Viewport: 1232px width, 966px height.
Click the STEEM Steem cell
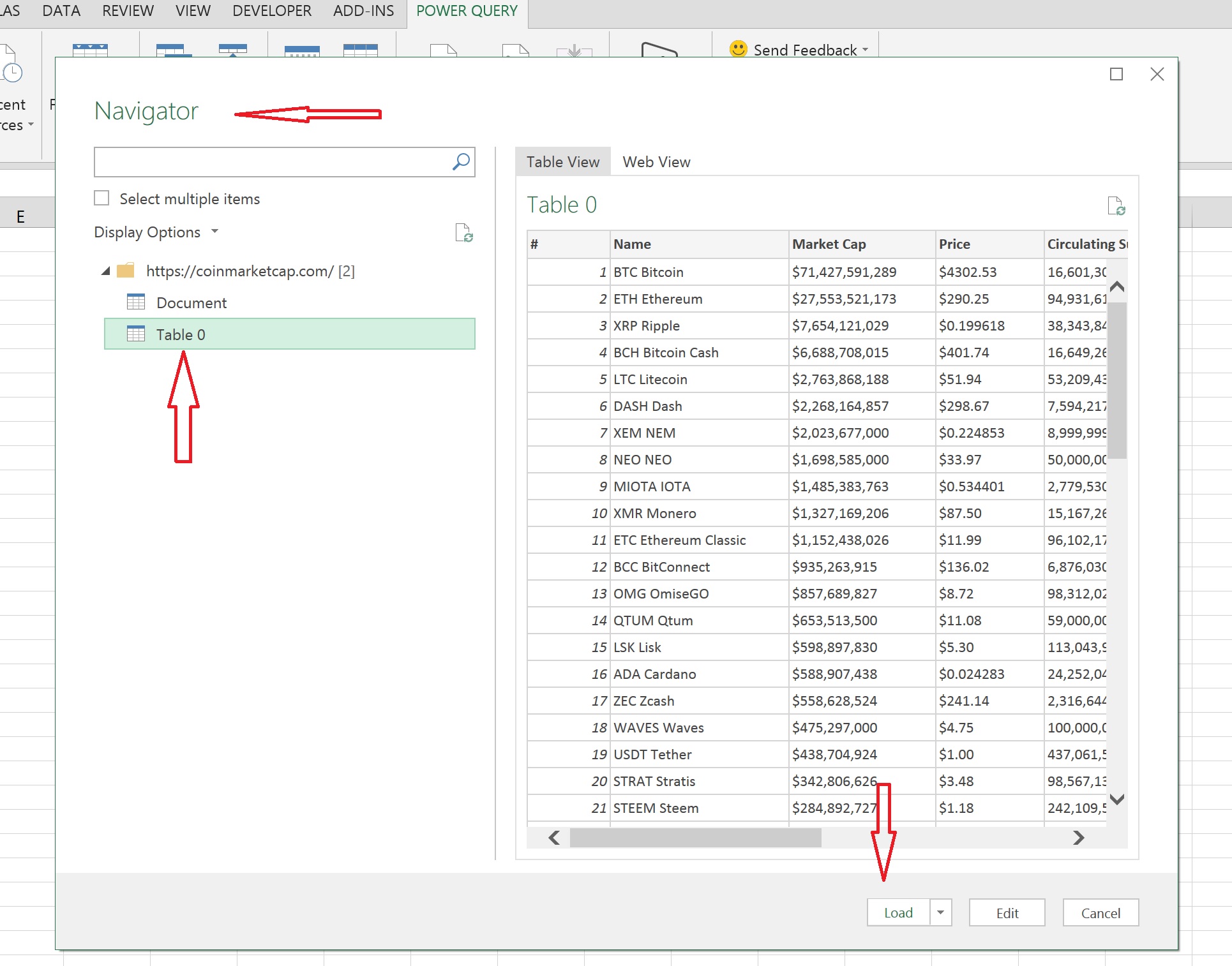pos(699,808)
